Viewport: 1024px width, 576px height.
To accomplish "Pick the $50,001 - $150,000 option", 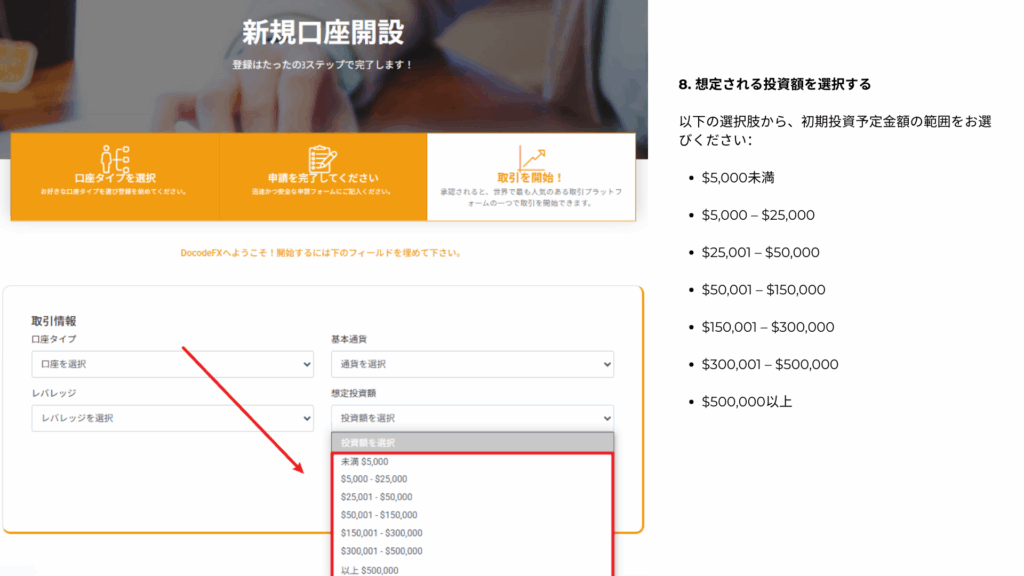I will click(x=379, y=515).
